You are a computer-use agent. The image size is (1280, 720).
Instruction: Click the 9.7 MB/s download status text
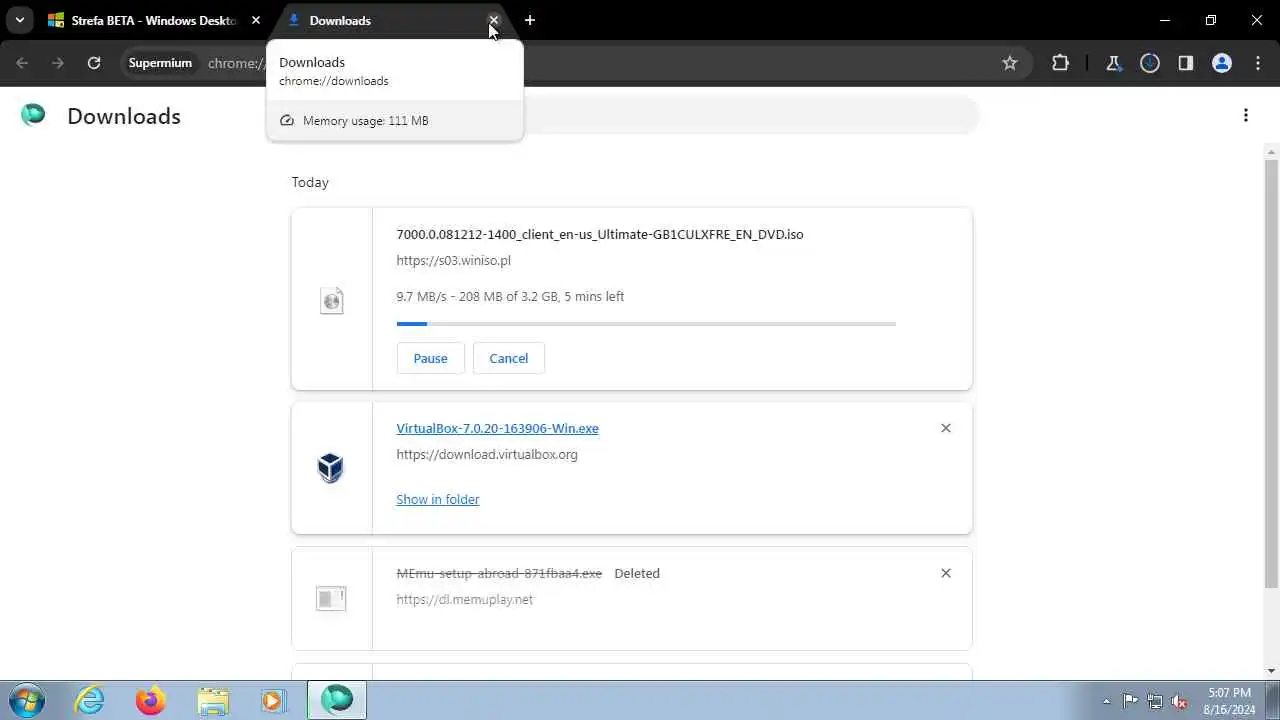point(510,296)
